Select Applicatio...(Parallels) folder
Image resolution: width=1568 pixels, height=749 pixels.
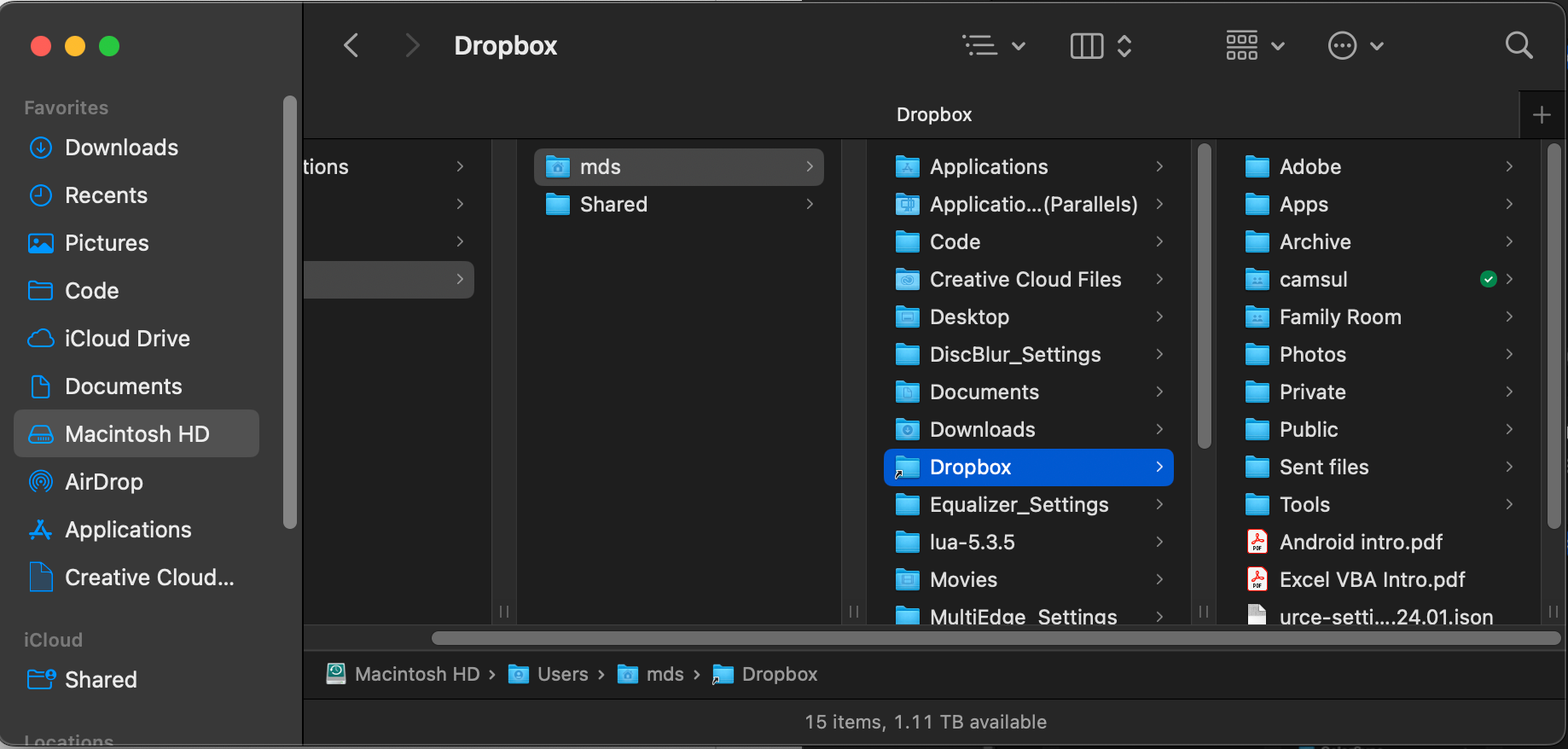click(x=1029, y=205)
